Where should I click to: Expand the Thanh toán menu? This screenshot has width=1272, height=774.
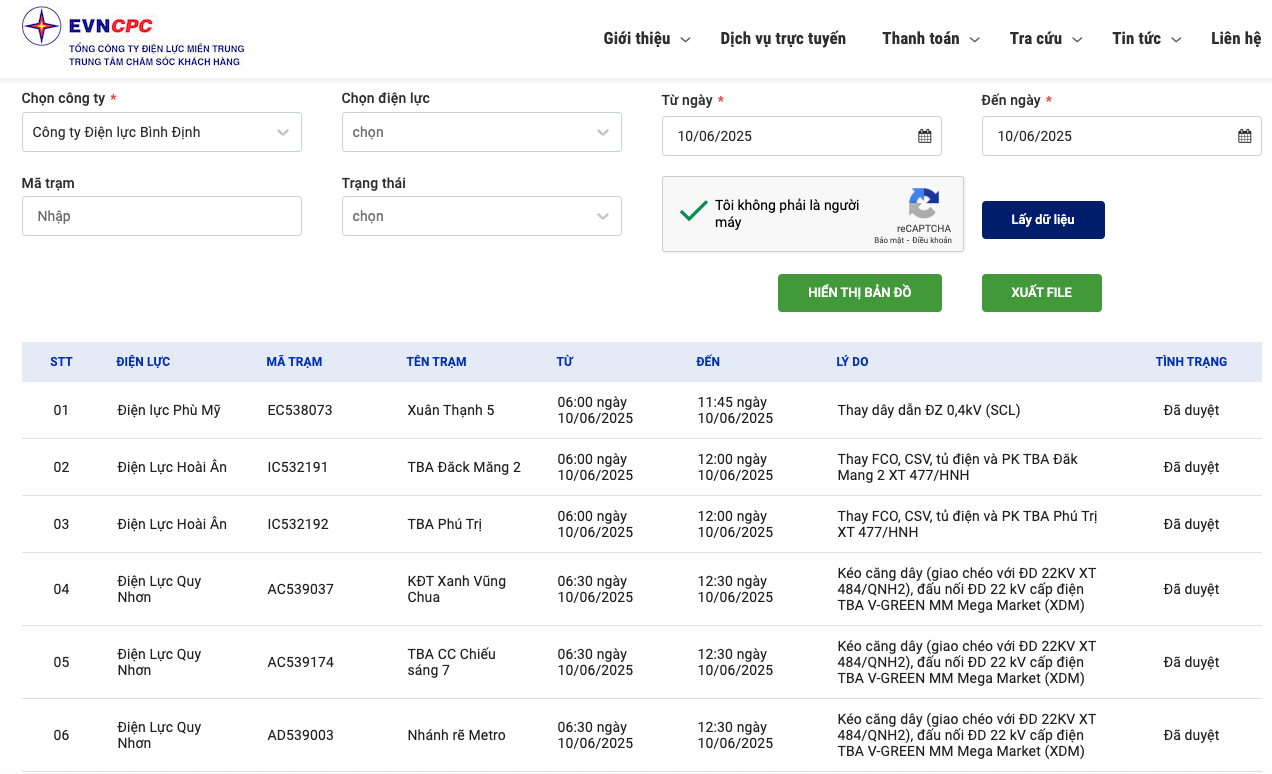click(930, 39)
